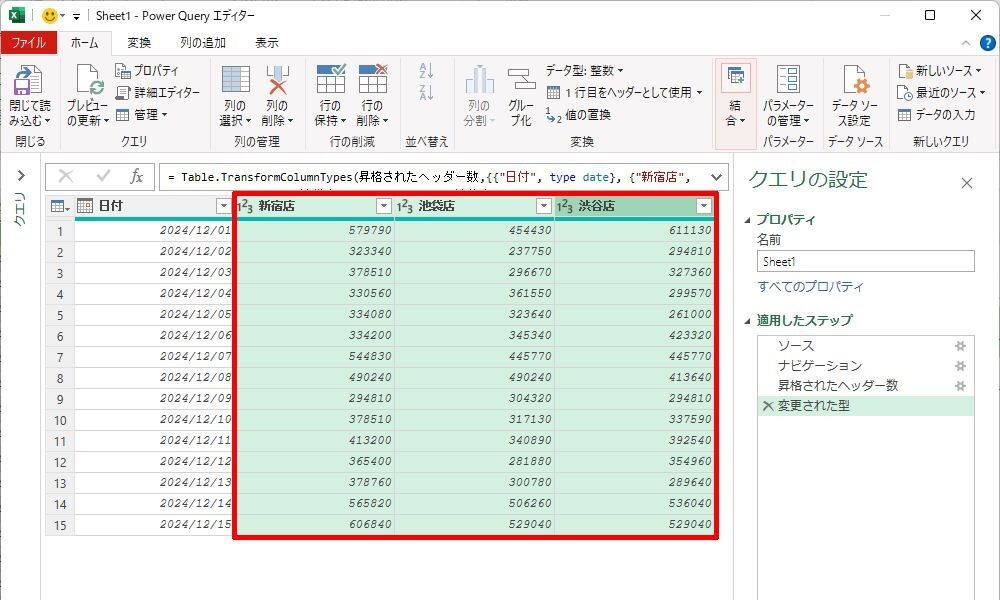Screen dimensions: 1000x600
Task: Sort ascending with the A-Z icon
Action: pyautogui.click(x=426, y=71)
